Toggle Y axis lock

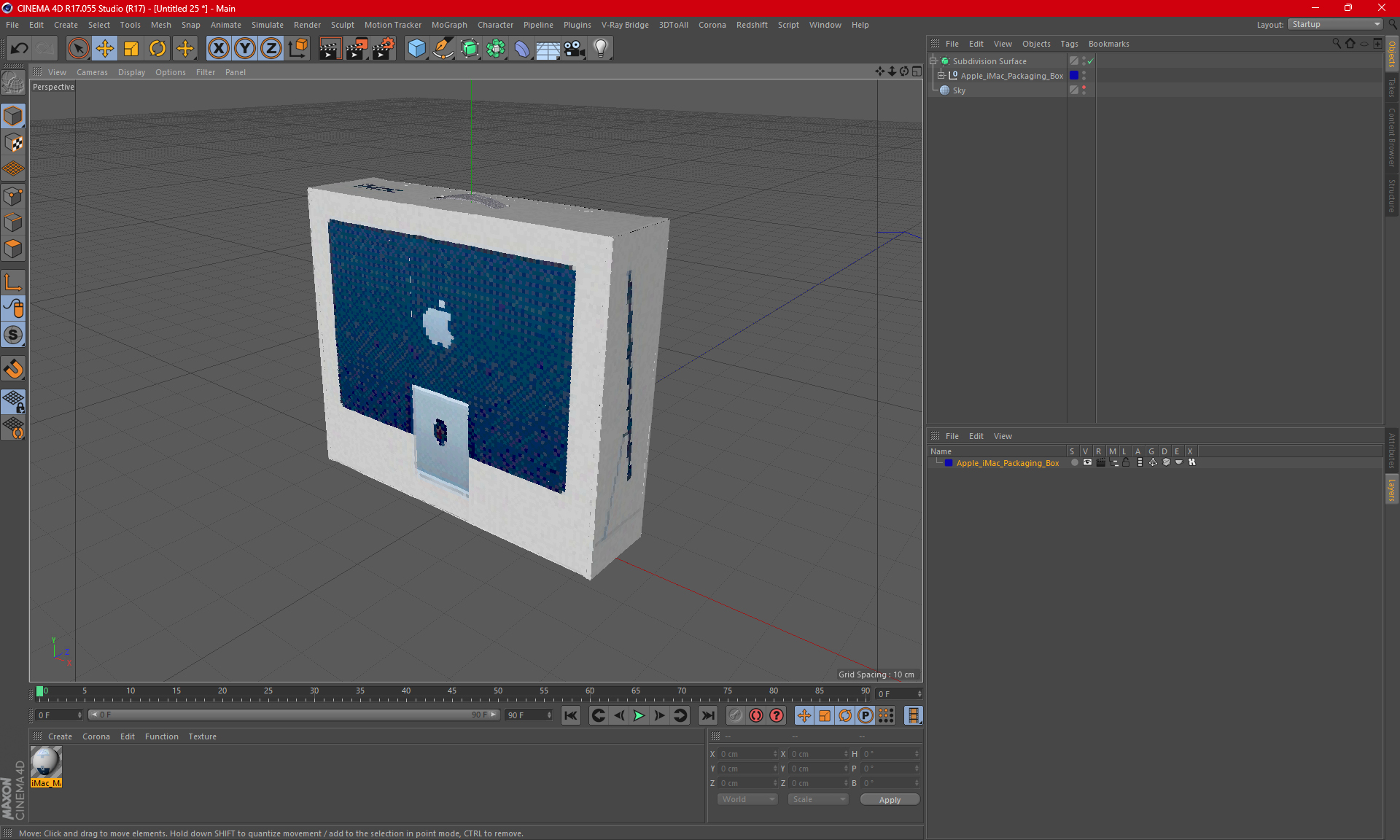coord(245,49)
